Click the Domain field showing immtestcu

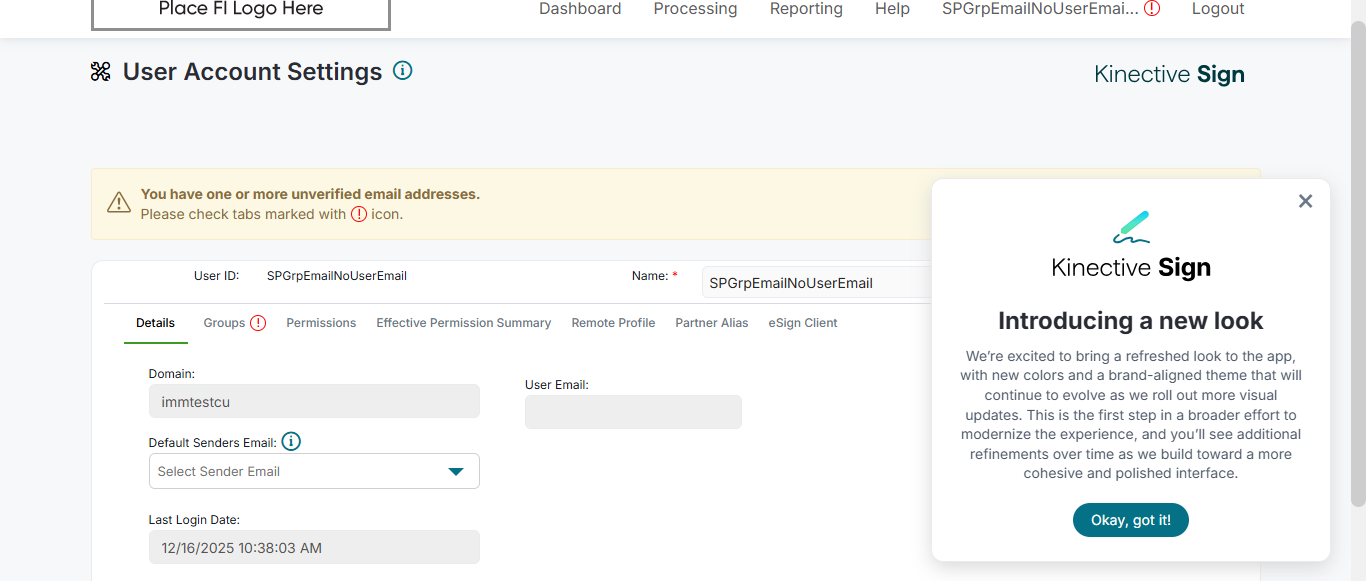314,401
